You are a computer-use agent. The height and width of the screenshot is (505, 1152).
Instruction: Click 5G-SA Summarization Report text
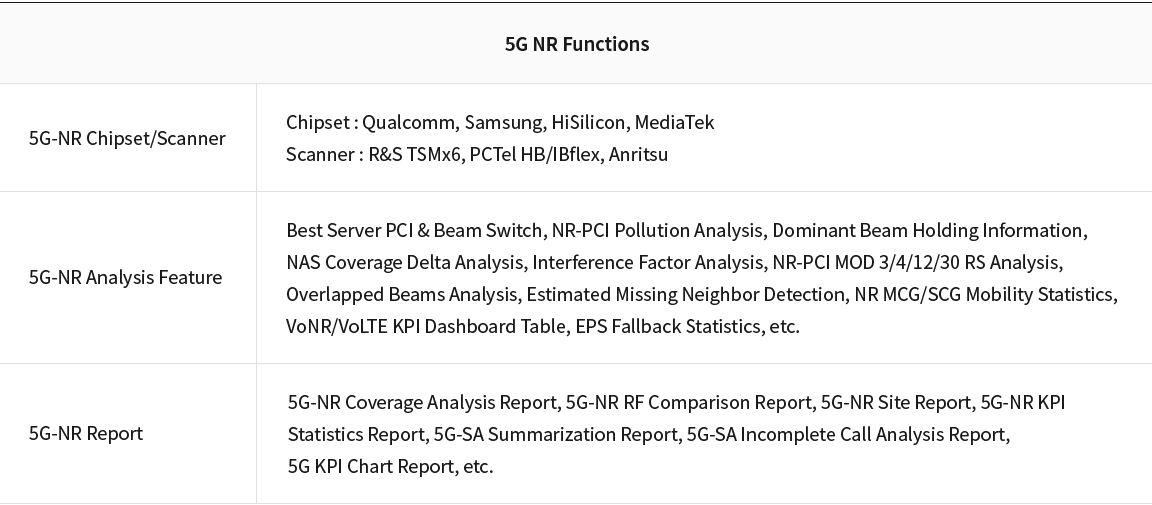tap(555, 434)
